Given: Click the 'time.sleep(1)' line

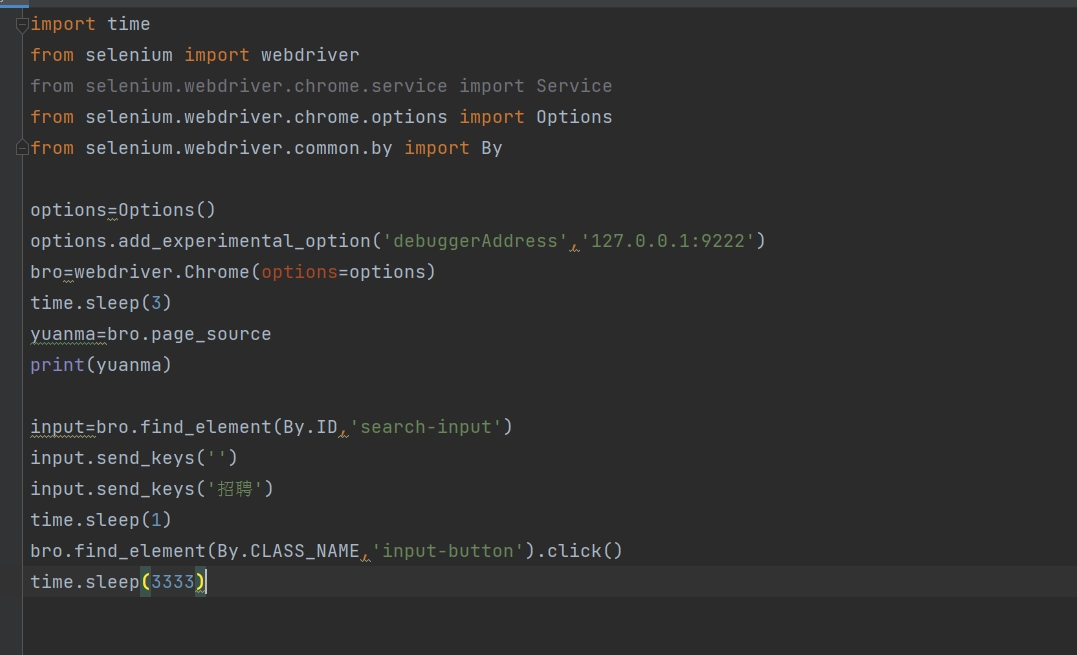Looking at the screenshot, I should click(x=101, y=520).
